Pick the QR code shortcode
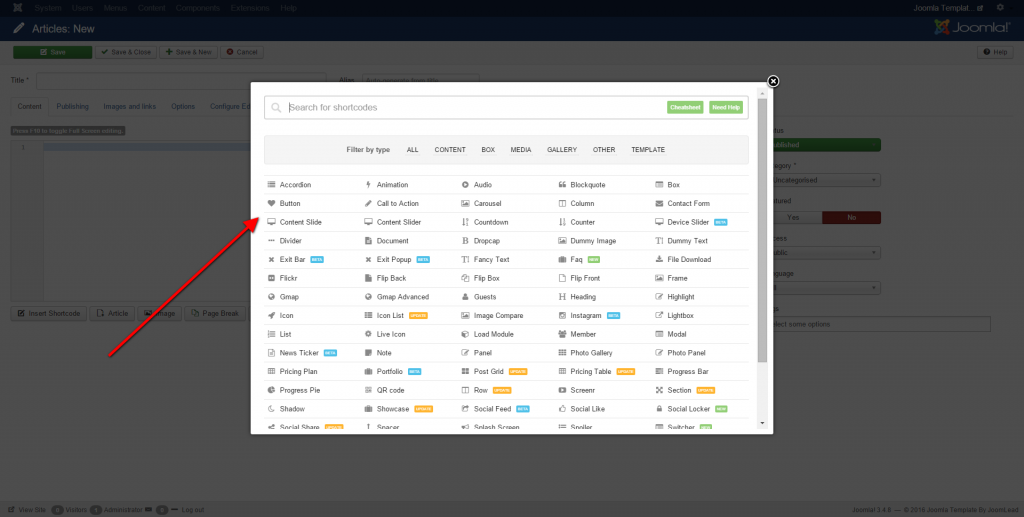The width and height of the screenshot is (1024, 517). pos(384,390)
